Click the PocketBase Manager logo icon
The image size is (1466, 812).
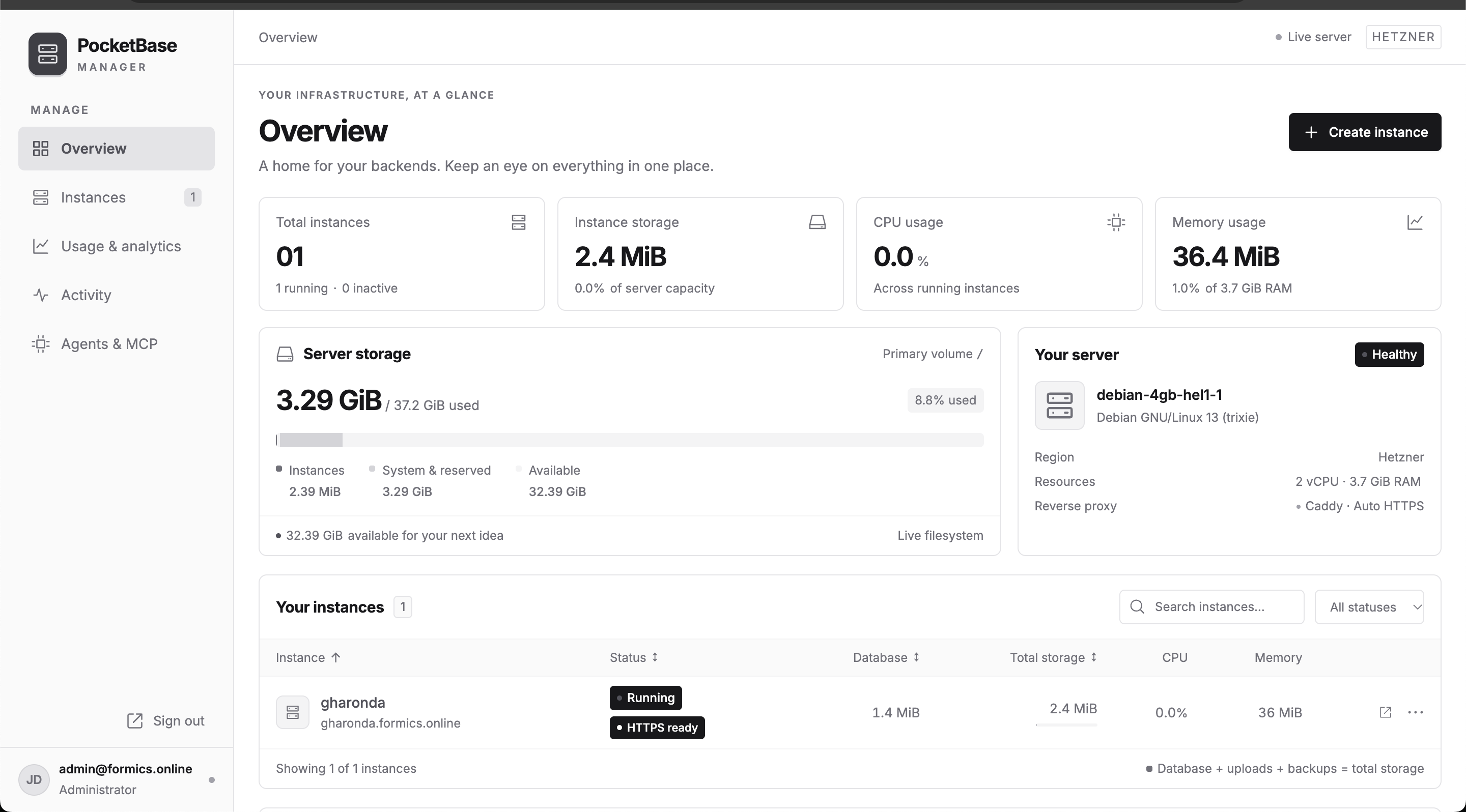(48, 54)
